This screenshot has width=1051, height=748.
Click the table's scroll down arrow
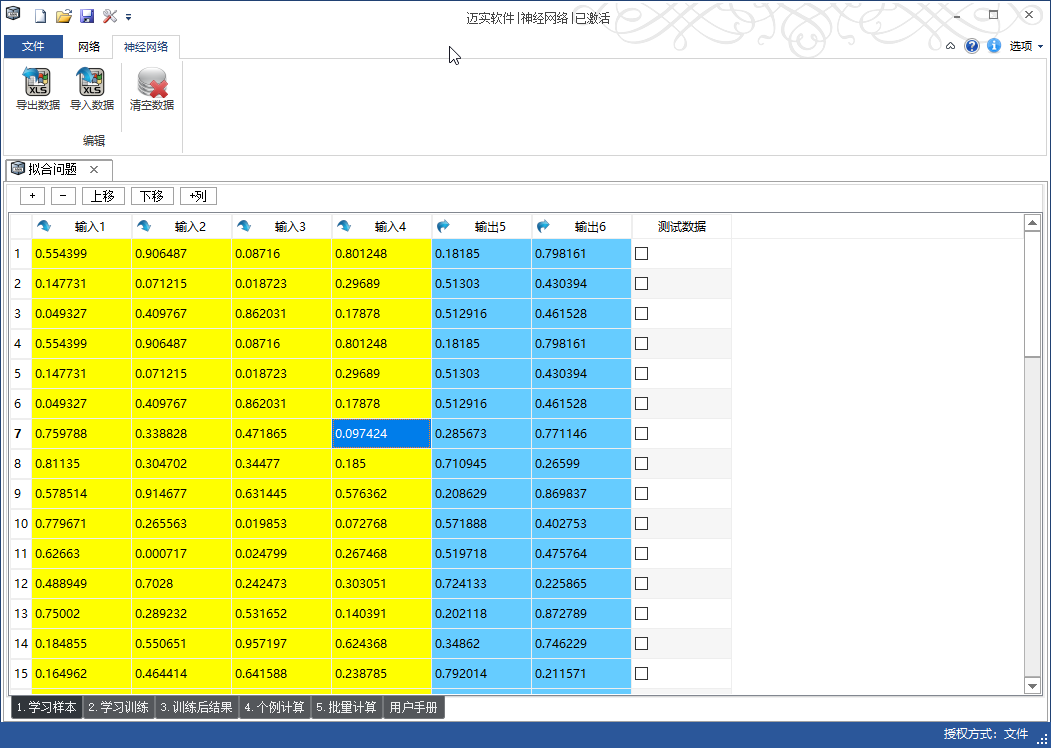[x=1033, y=685]
